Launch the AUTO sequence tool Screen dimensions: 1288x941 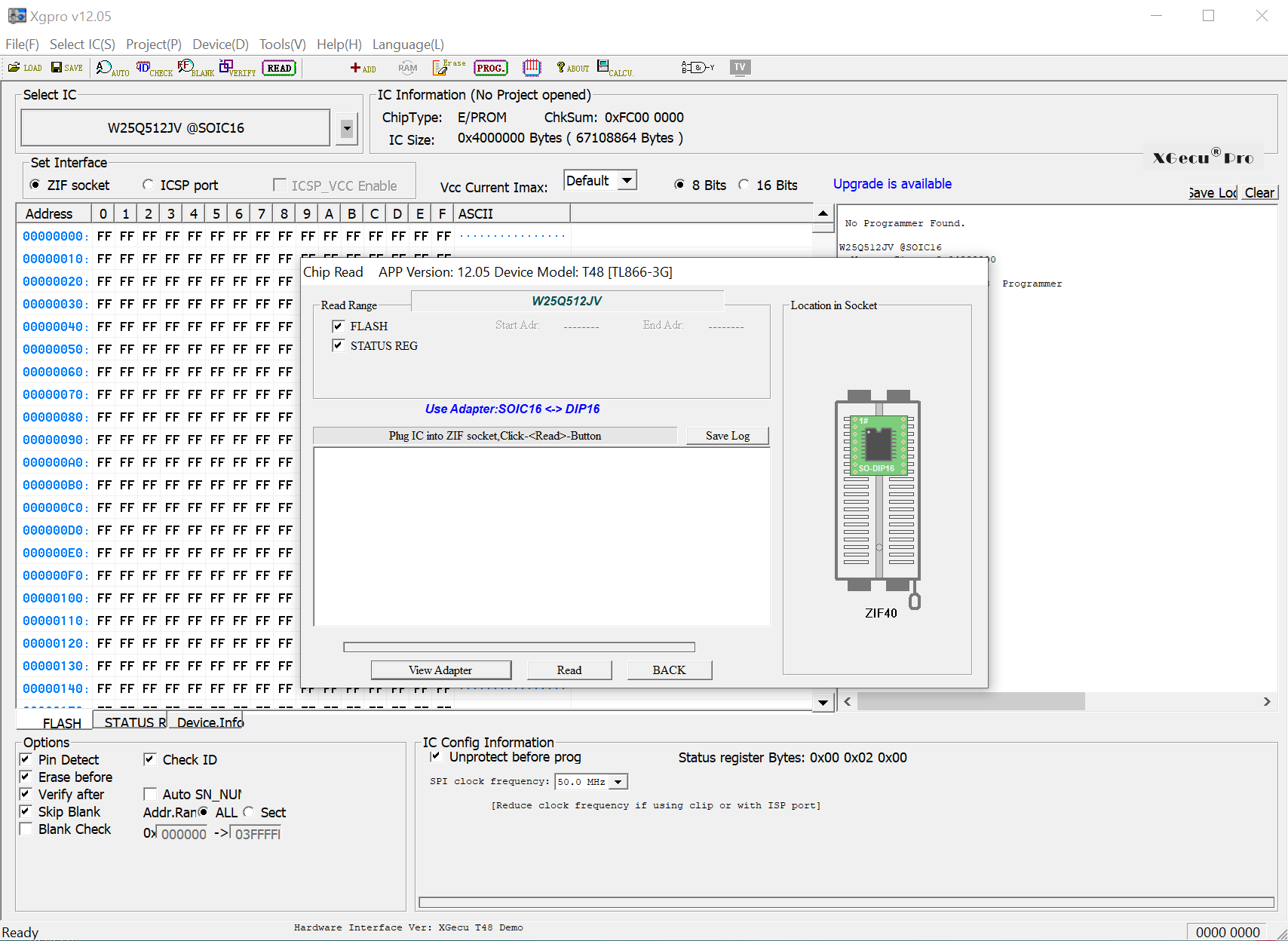(x=112, y=68)
